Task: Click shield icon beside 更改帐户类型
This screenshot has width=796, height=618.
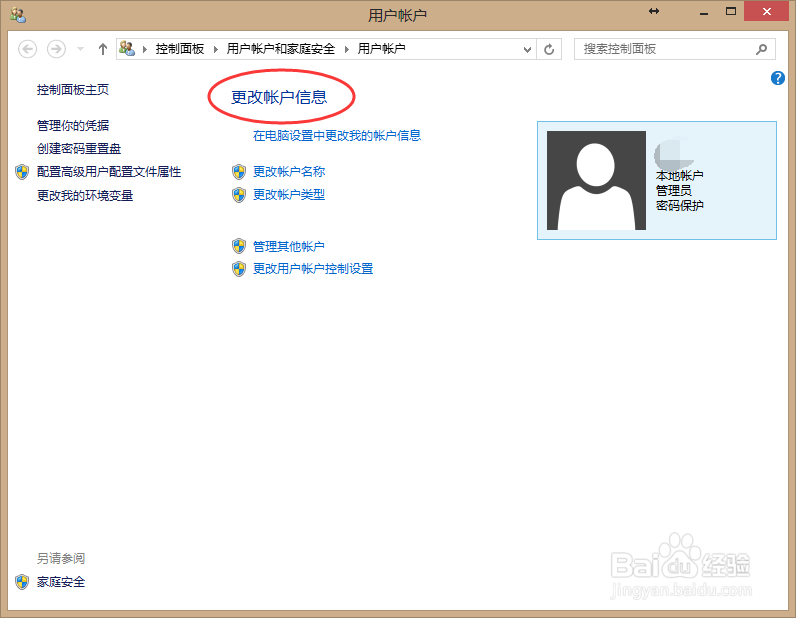Action: (x=239, y=195)
